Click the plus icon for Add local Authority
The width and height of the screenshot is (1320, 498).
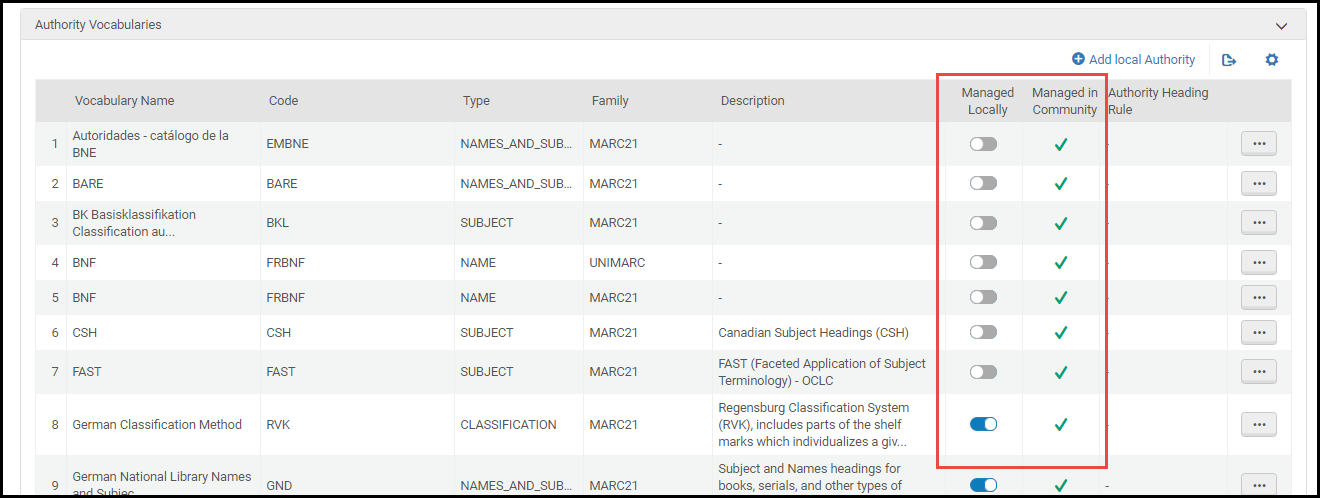point(1078,60)
